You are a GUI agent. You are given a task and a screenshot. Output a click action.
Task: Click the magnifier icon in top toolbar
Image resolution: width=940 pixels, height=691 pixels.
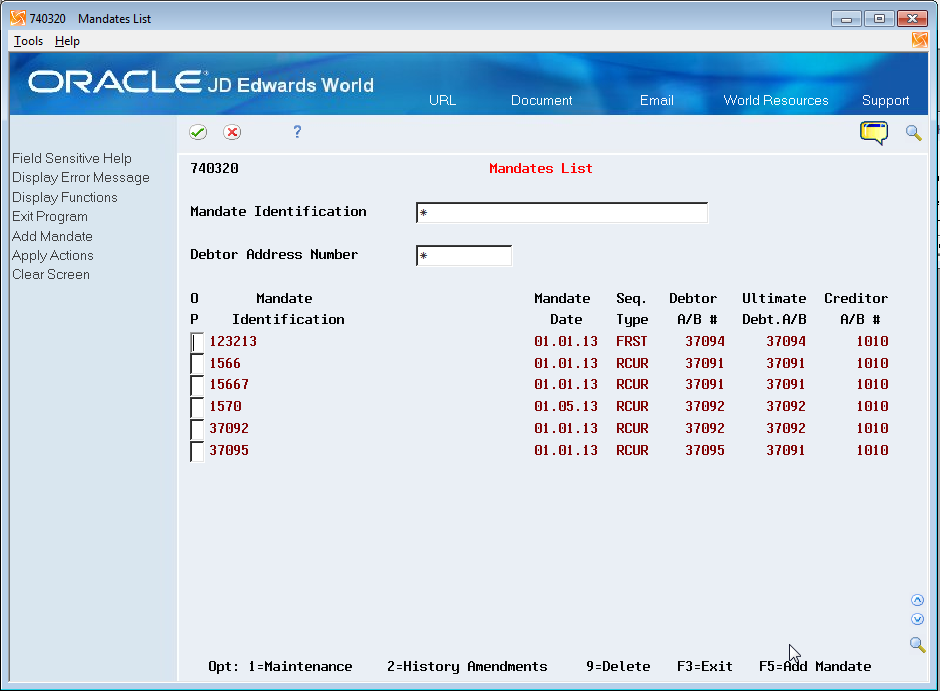click(914, 132)
